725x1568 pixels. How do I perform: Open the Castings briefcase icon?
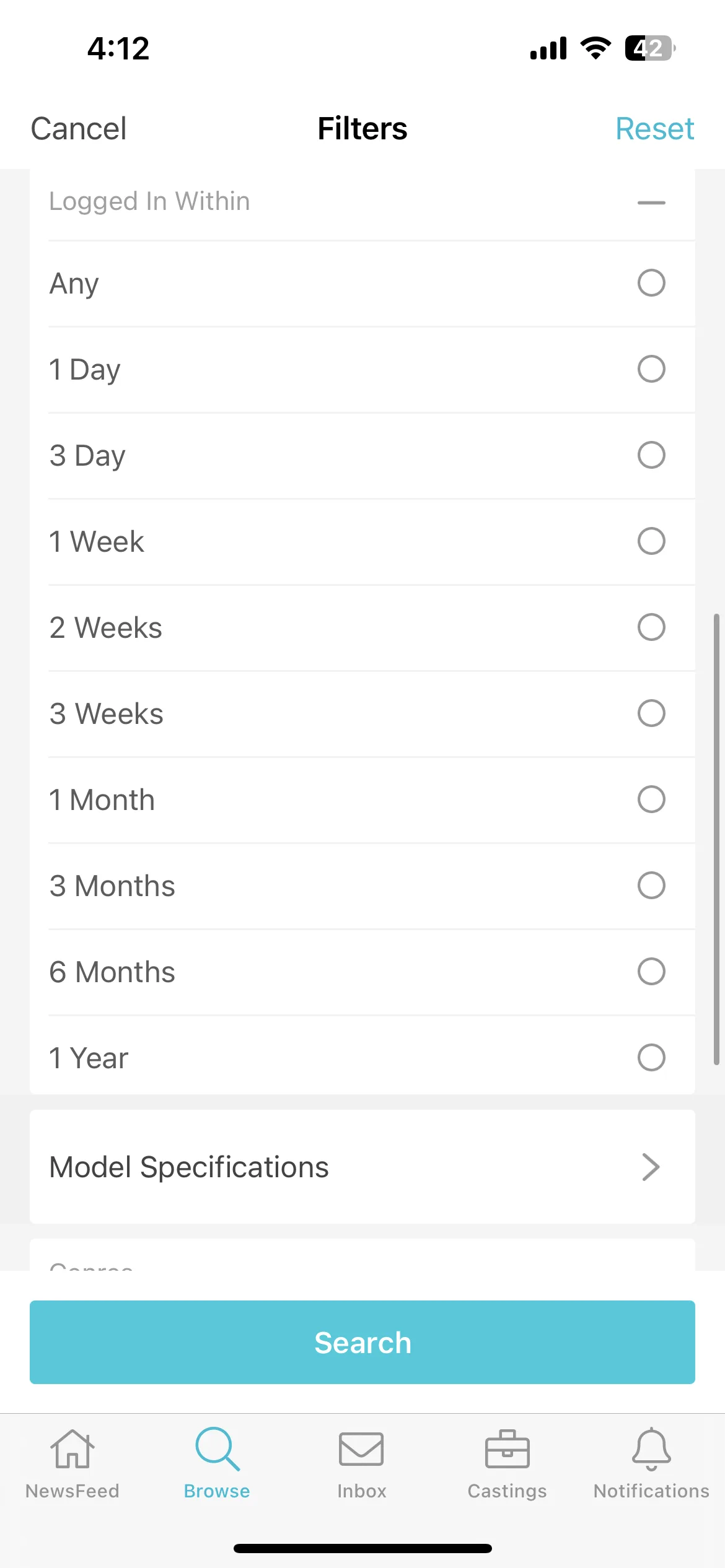tap(507, 1449)
